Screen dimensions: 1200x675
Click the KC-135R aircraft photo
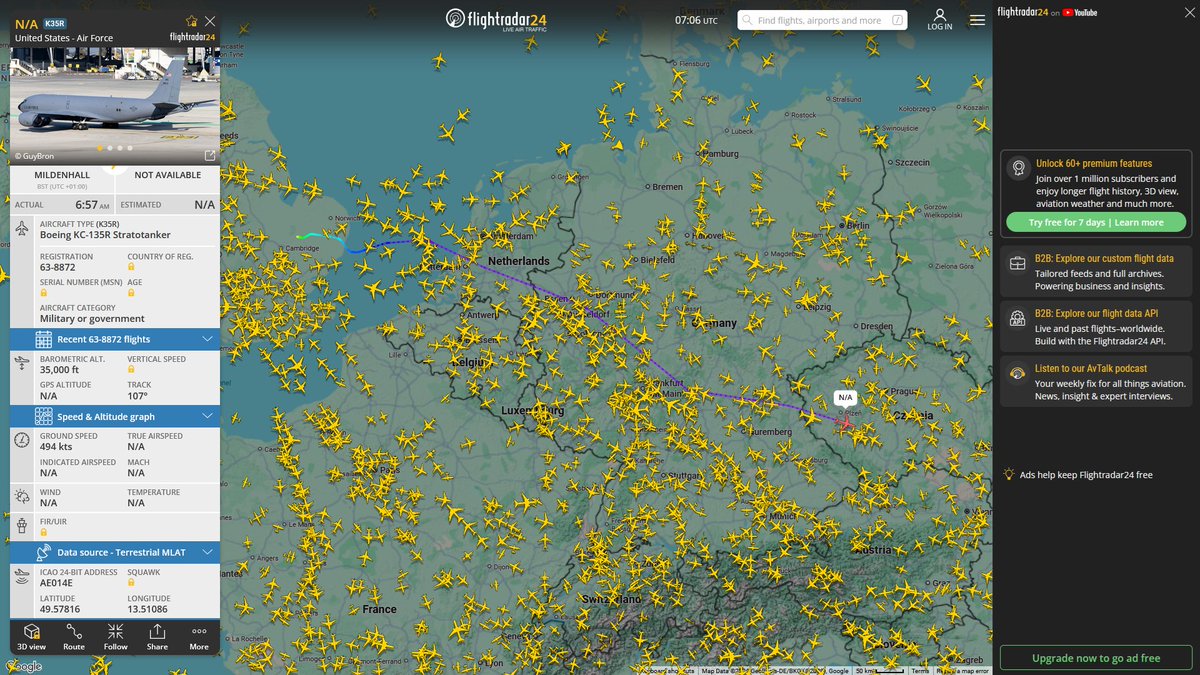(x=115, y=106)
